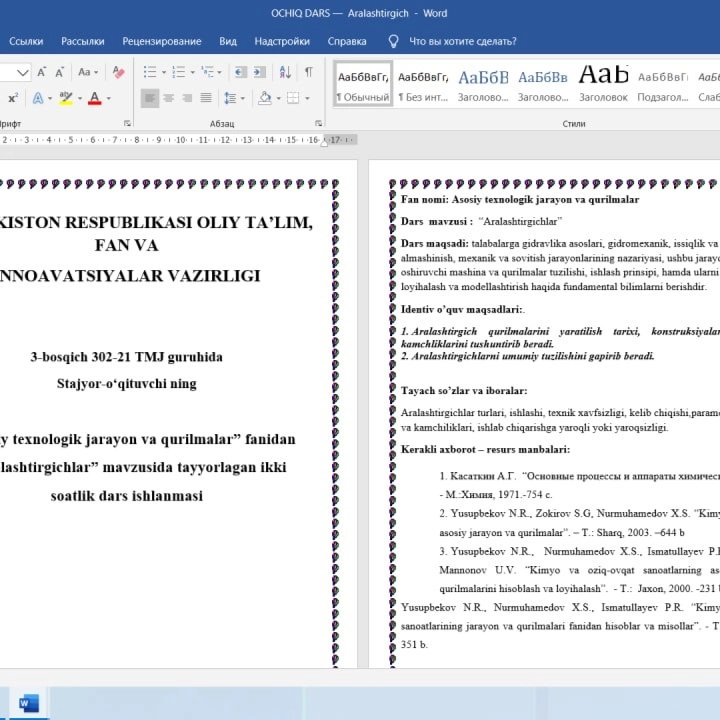Increase the paragraph indent
The image size is (720, 720).
tap(259, 72)
